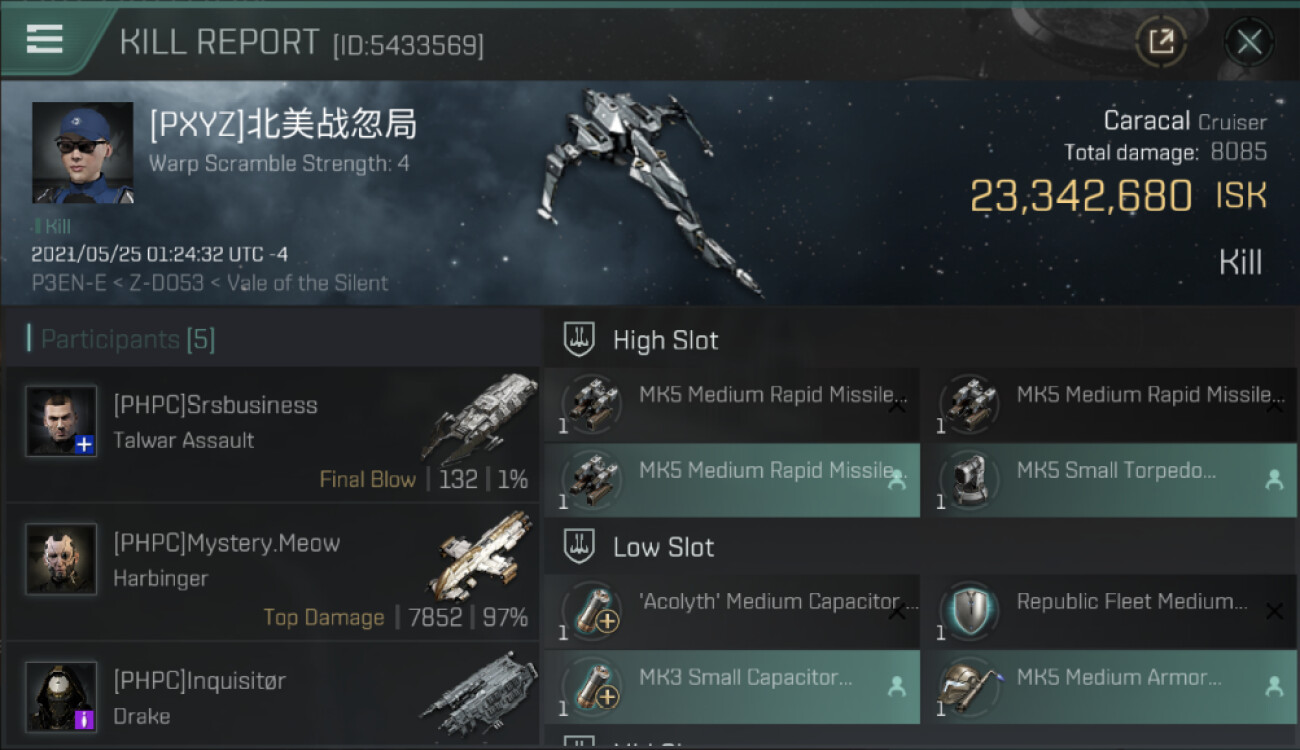Viewport: 1300px width, 750px height.
Task: Click the Participants [5] header
Action: (x=128, y=339)
